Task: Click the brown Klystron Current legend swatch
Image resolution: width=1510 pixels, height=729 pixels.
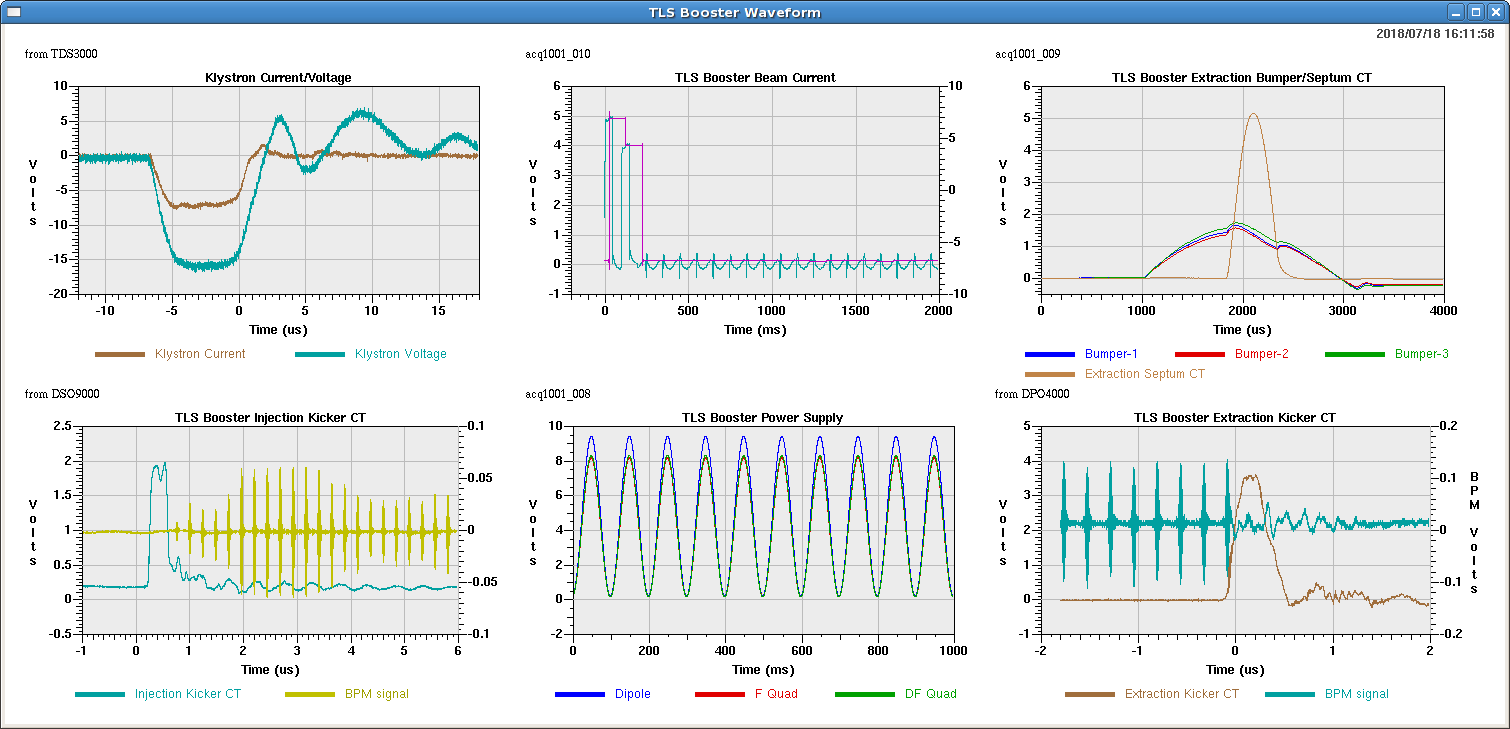Action: (x=120, y=354)
